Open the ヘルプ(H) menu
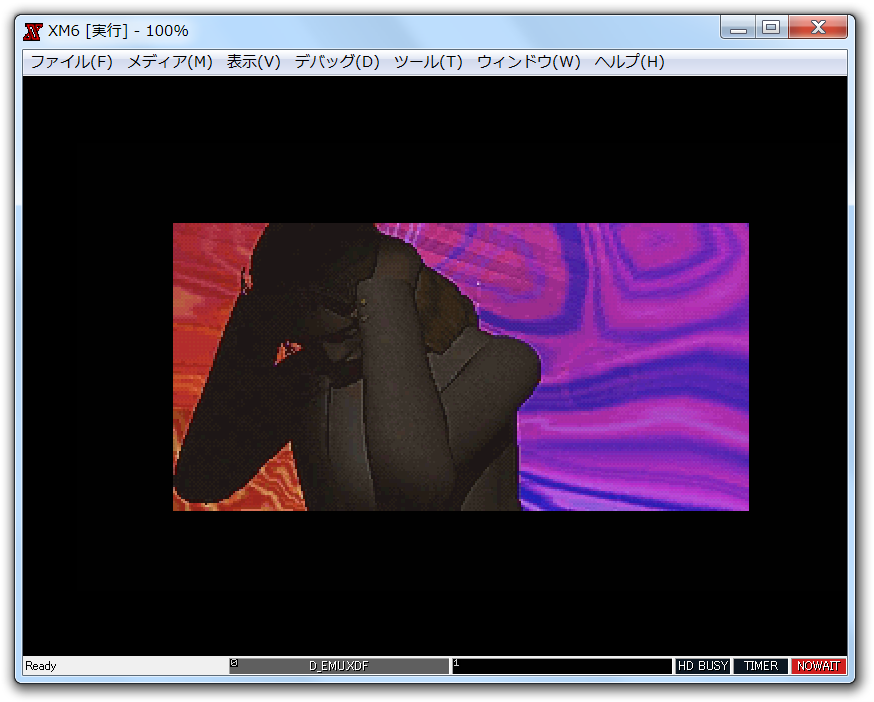The image size is (874, 702). point(629,62)
